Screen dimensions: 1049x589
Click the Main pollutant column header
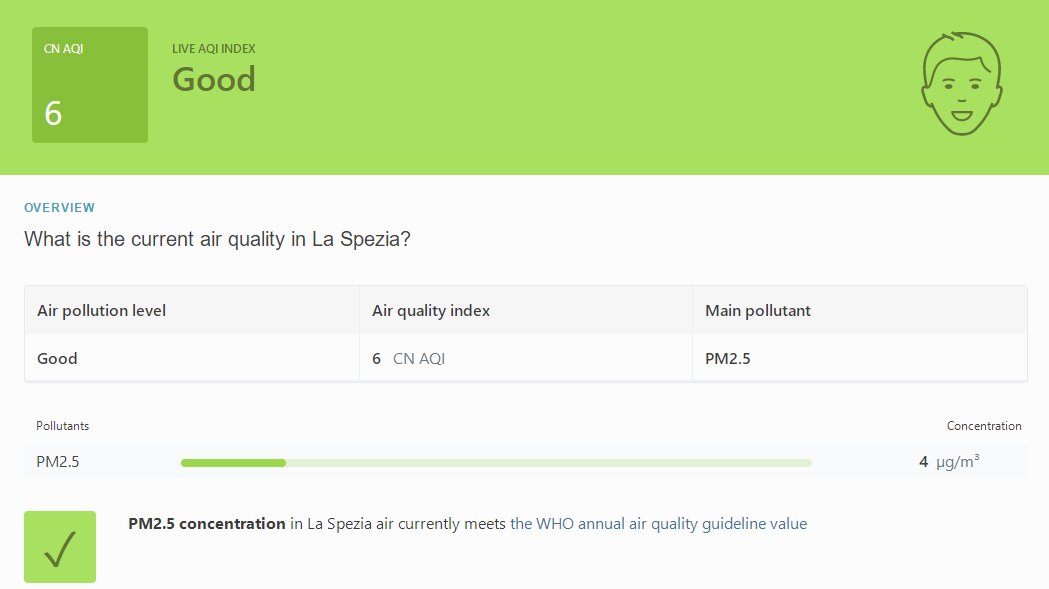757,311
